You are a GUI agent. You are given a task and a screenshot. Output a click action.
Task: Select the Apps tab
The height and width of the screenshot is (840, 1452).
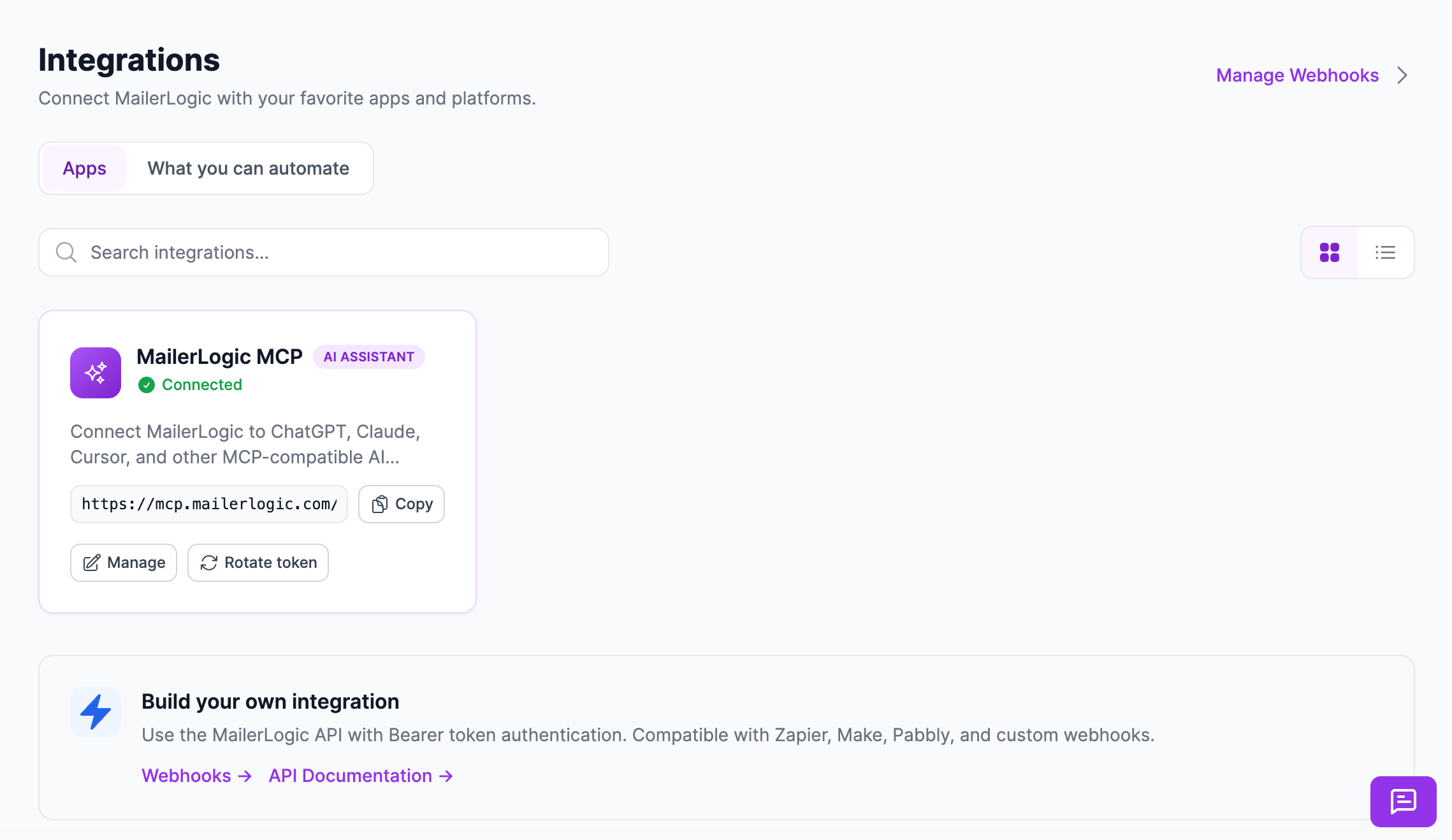point(84,168)
